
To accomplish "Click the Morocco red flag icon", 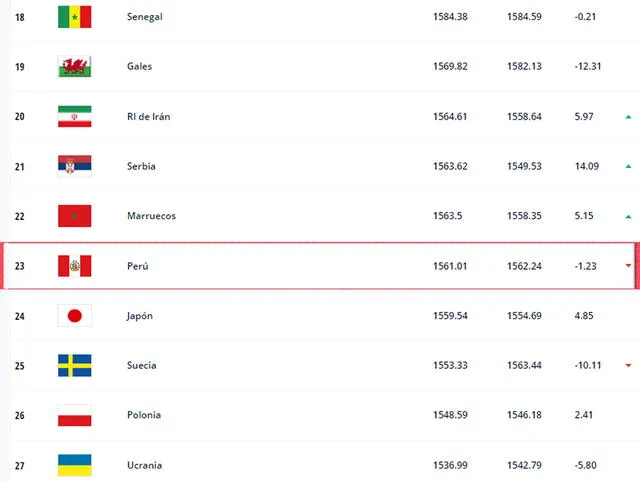I will coord(75,216).
